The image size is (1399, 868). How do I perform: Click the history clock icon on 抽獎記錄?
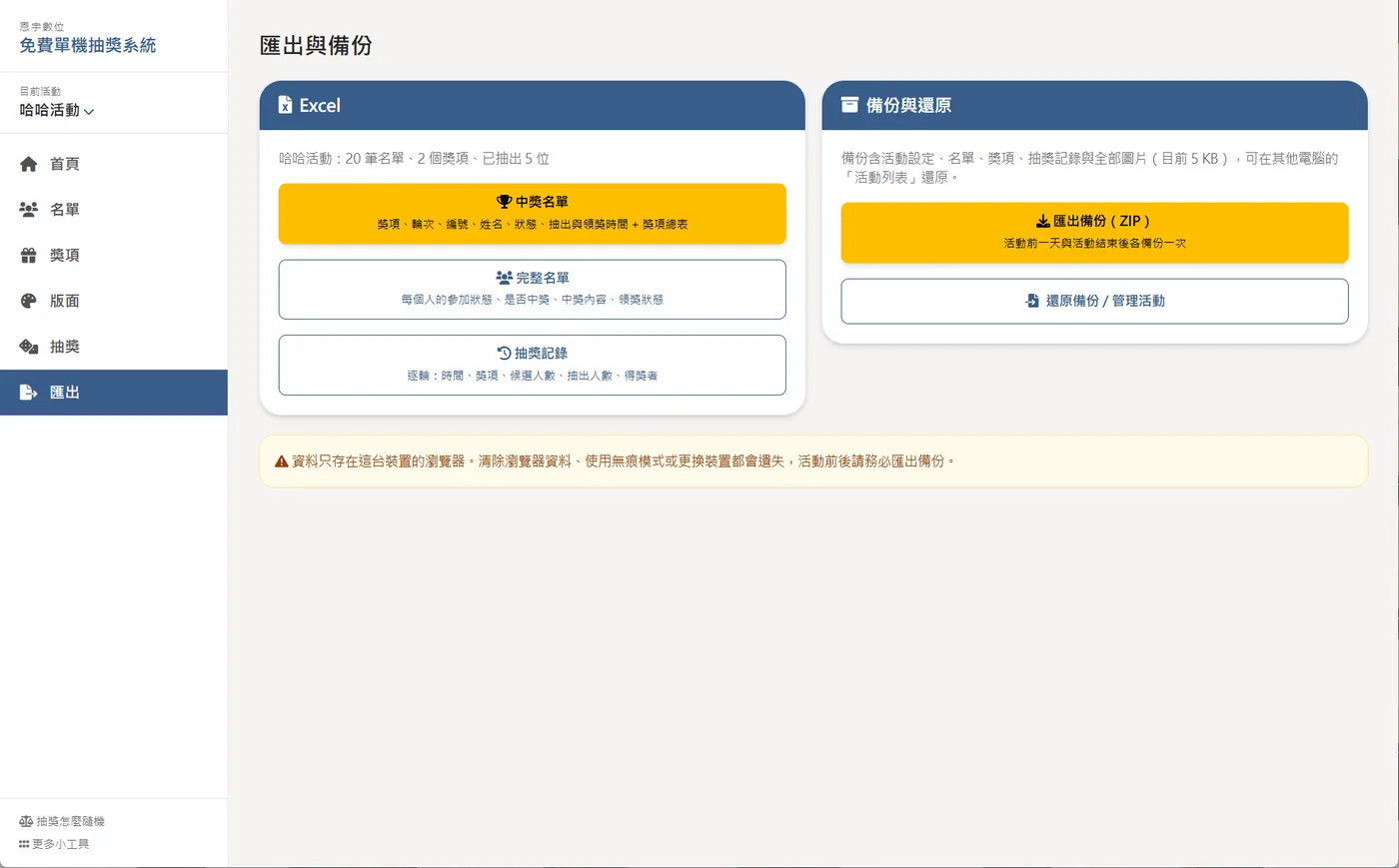[x=504, y=354]
